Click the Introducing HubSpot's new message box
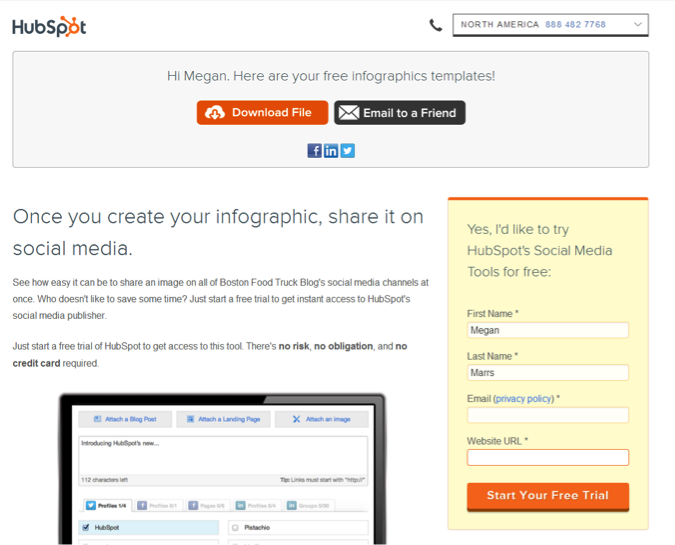This screenshot has width=675, height=545. (223, 455)
